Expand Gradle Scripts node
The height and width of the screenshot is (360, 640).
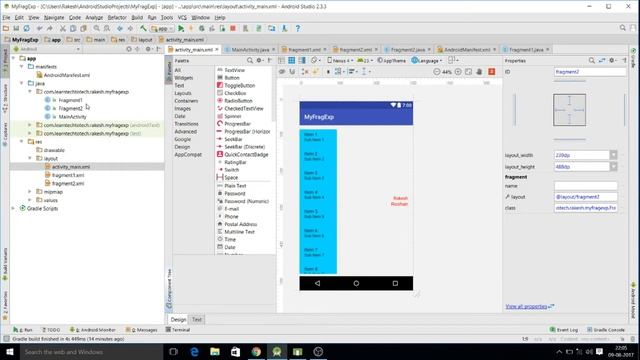pos(13,208)
